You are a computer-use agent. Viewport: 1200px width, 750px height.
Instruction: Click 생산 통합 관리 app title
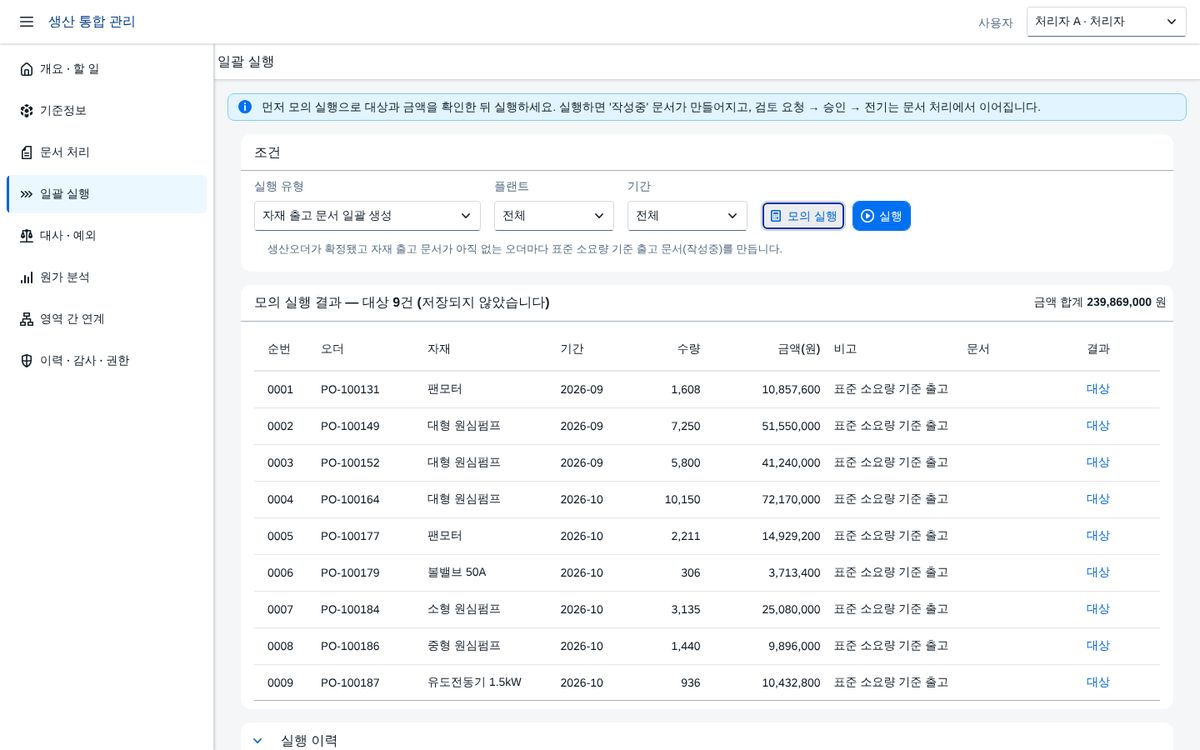coord(92,22)
